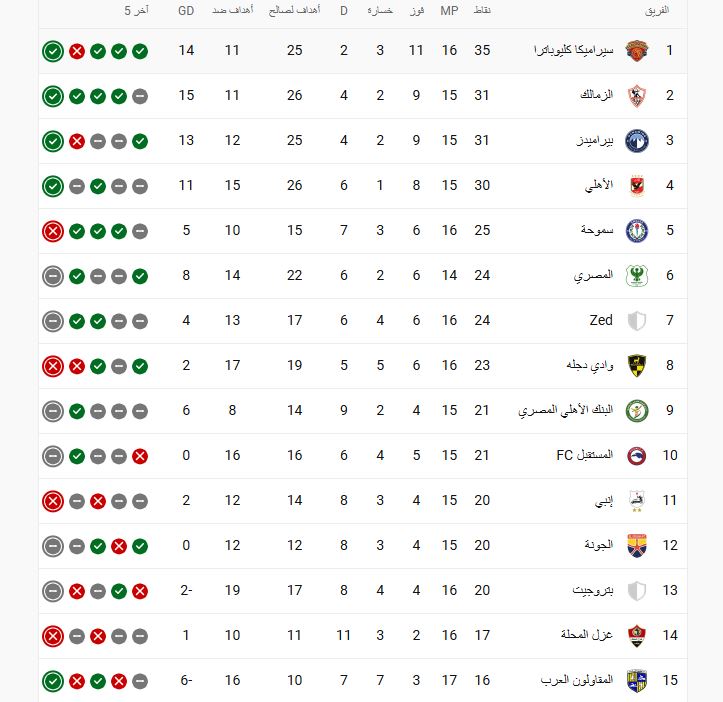Click the Zamalek club crest
Screen dimensions: 723x702
[x=636, y=96]
